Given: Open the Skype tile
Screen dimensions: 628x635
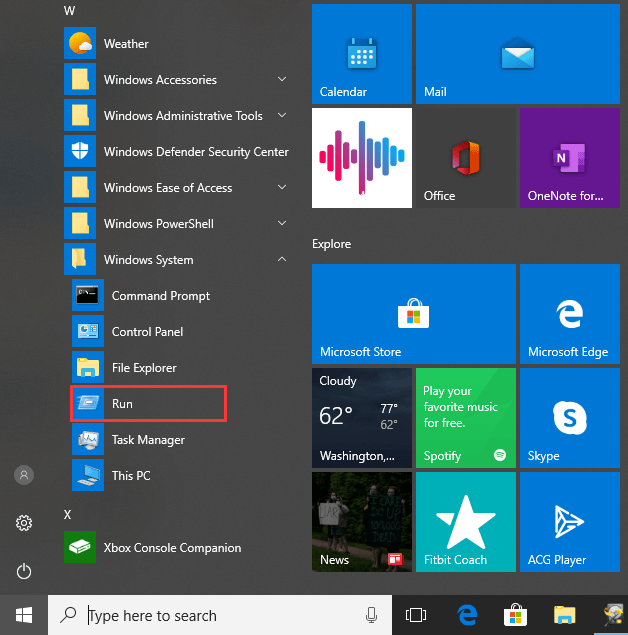Looking at the screenshot, I should [x=570, y=418].
